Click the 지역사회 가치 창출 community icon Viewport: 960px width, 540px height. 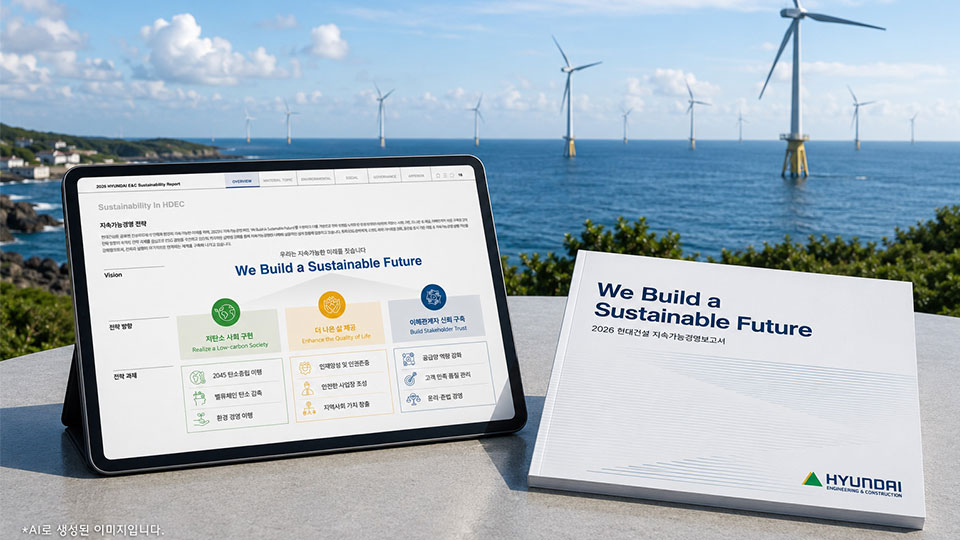coord(309,408)
